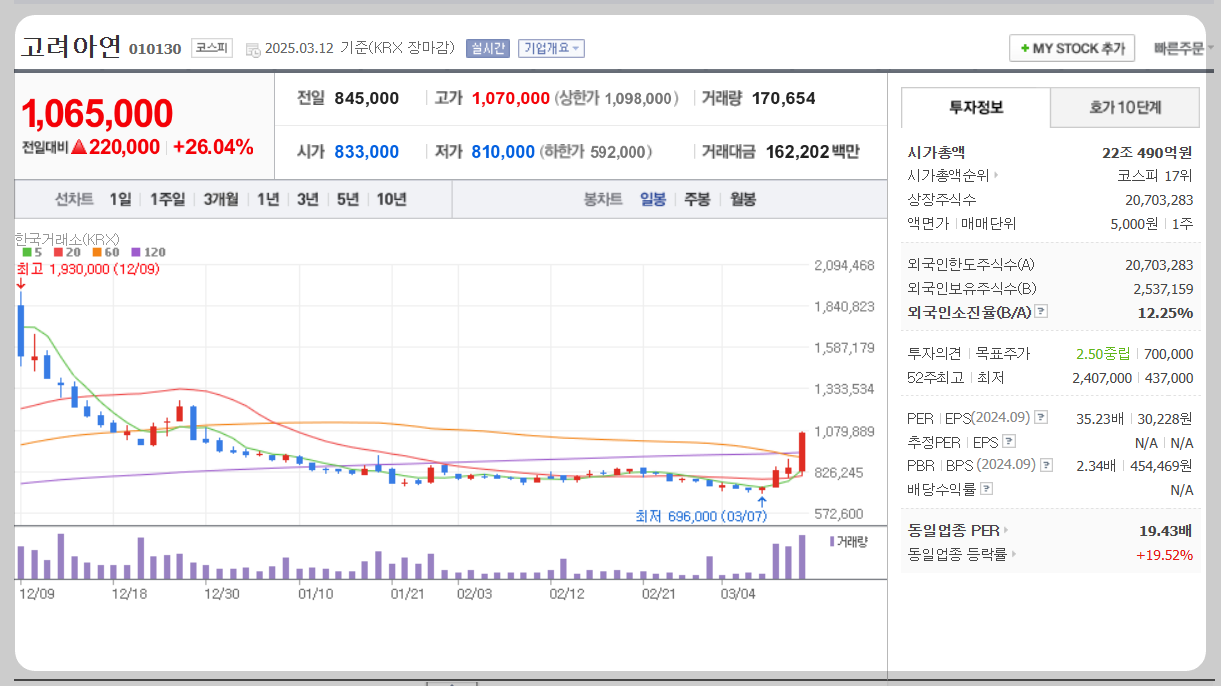Click the 봉차트 label
Image resolution: width=1221 pixels, height=686 pixels.
pyautogui.click(x=603, y=199)
